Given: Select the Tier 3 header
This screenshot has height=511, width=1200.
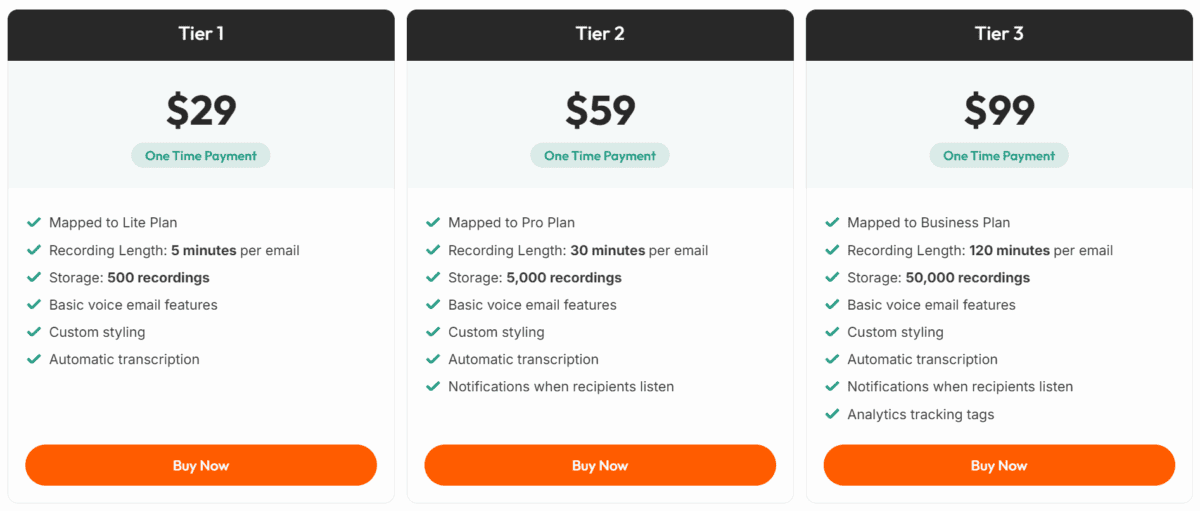Looking at the screenshot, I should (x=999, y=34).
